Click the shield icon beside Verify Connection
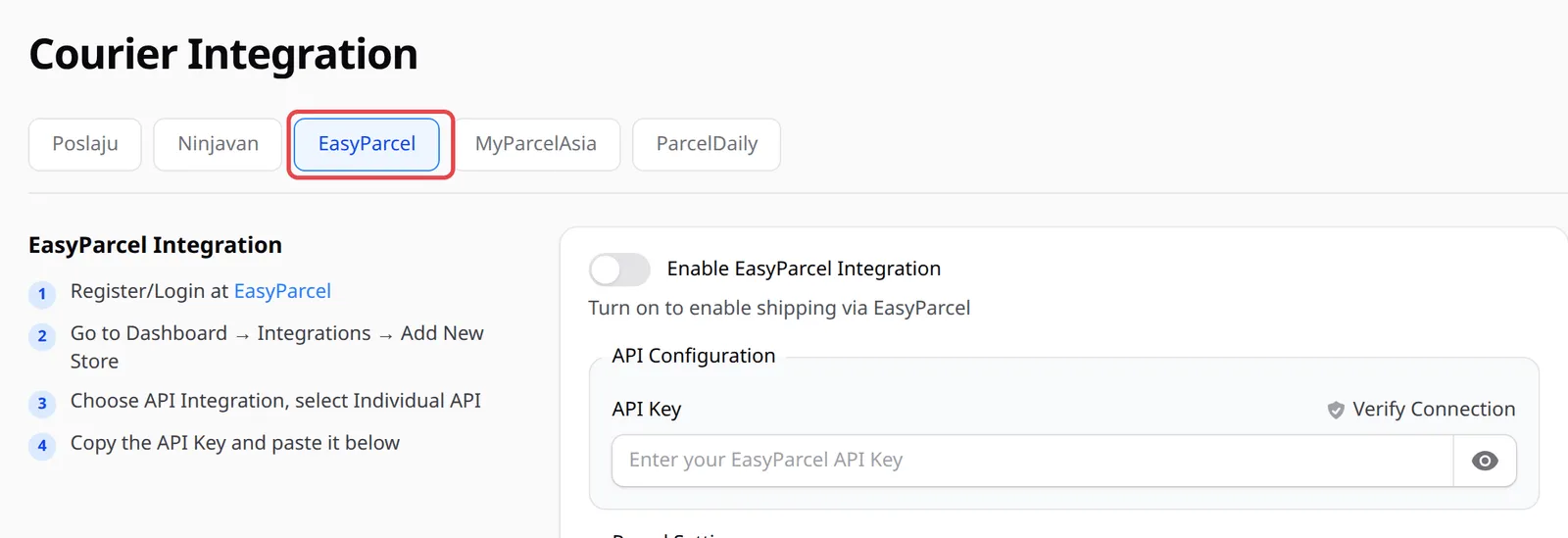This screenshot has width=1568, height=538. pos(1336,410)
